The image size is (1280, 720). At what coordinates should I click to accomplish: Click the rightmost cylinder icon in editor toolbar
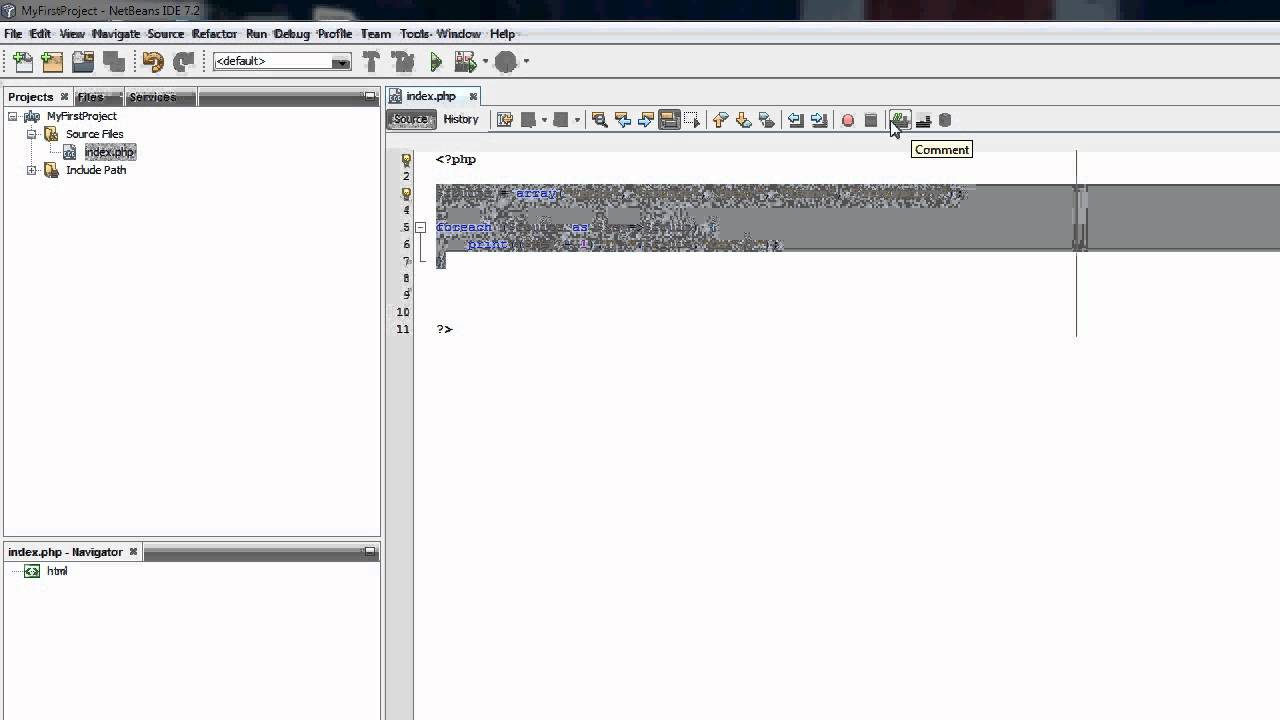pyautogui.click(x=945, y=120)
